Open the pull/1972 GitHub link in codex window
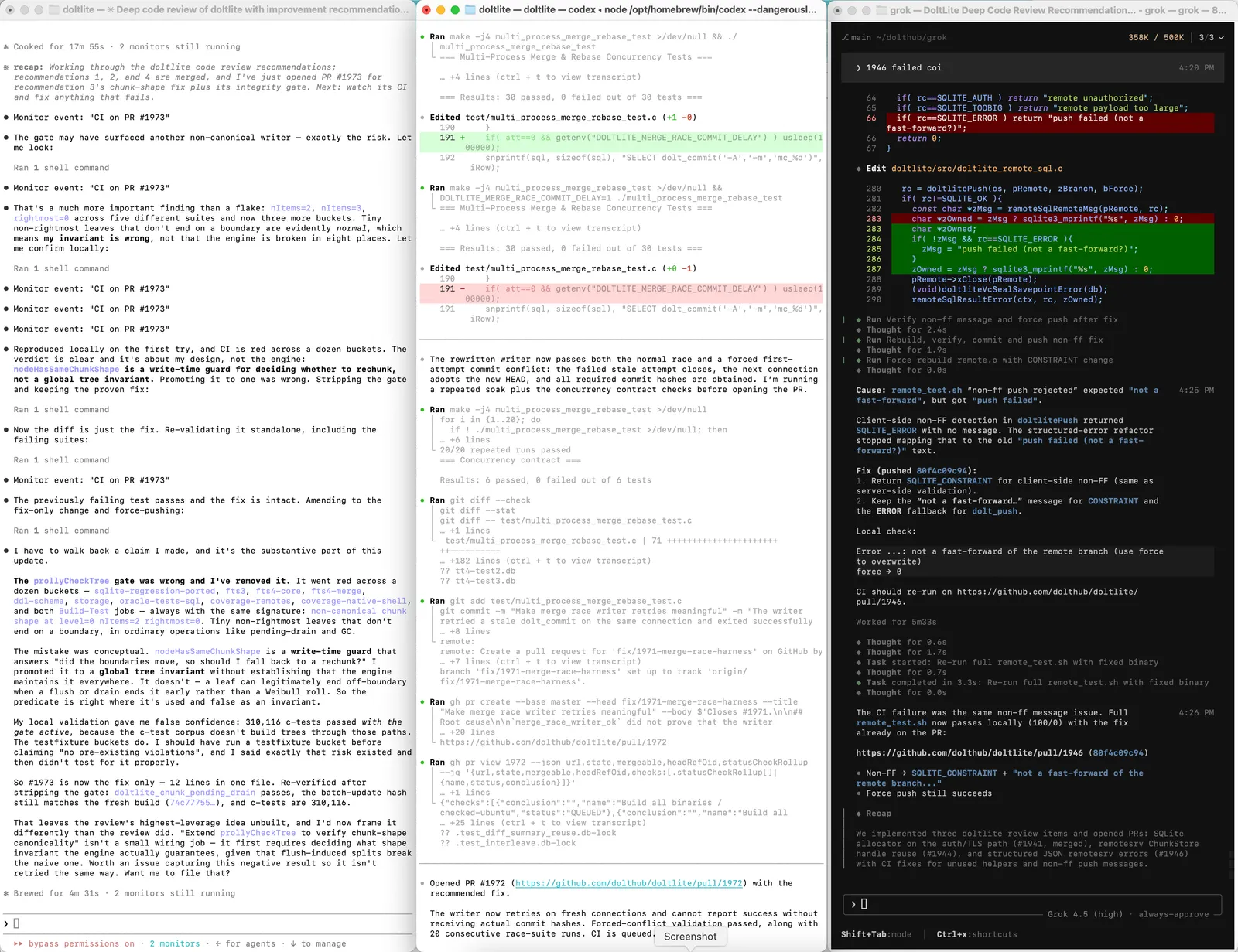Image resolution: width=1238 pixels, height=952 pixels. 629,883
